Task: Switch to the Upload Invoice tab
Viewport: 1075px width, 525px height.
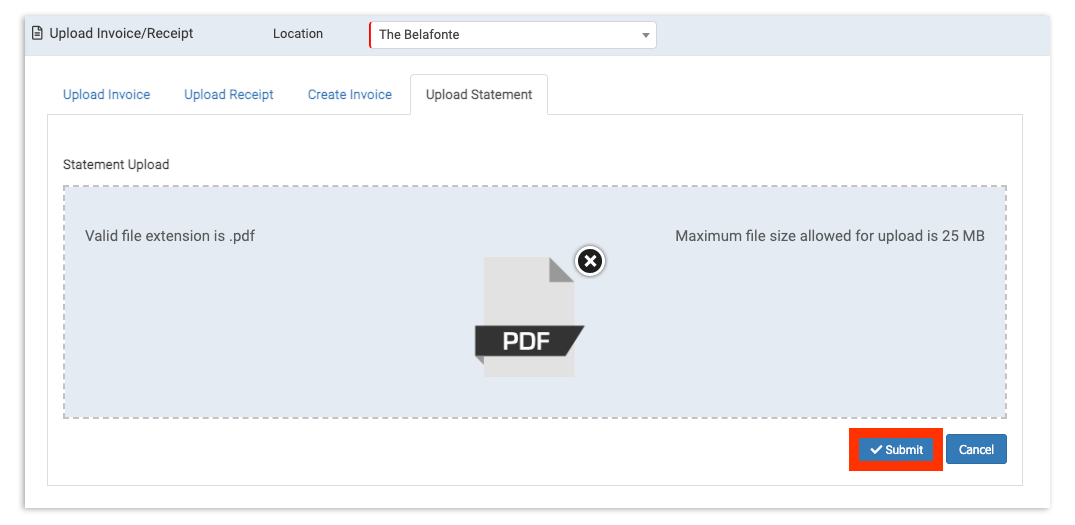Action: (x=106, y=95)
